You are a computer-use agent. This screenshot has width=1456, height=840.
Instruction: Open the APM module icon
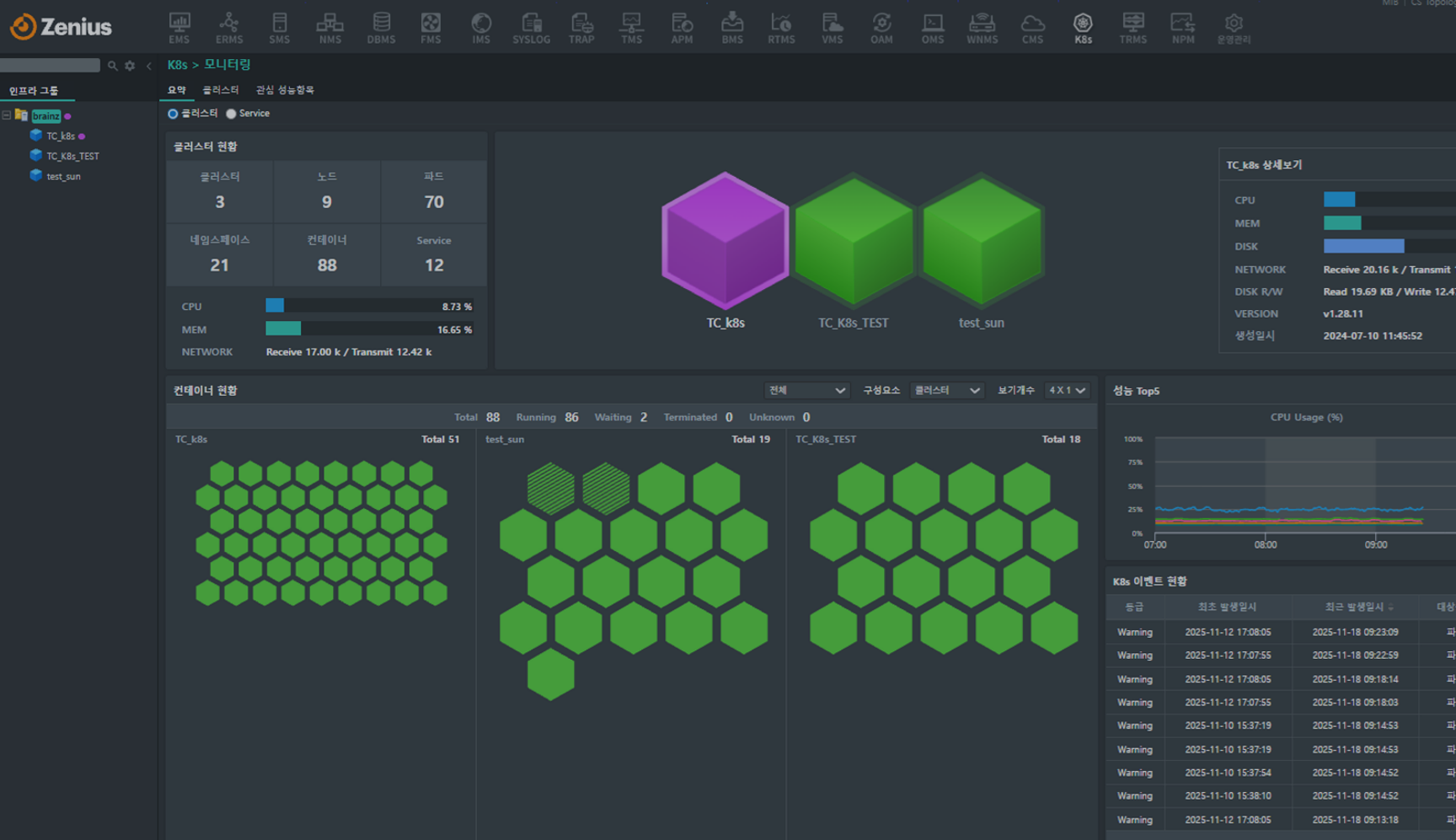point(682,28)
